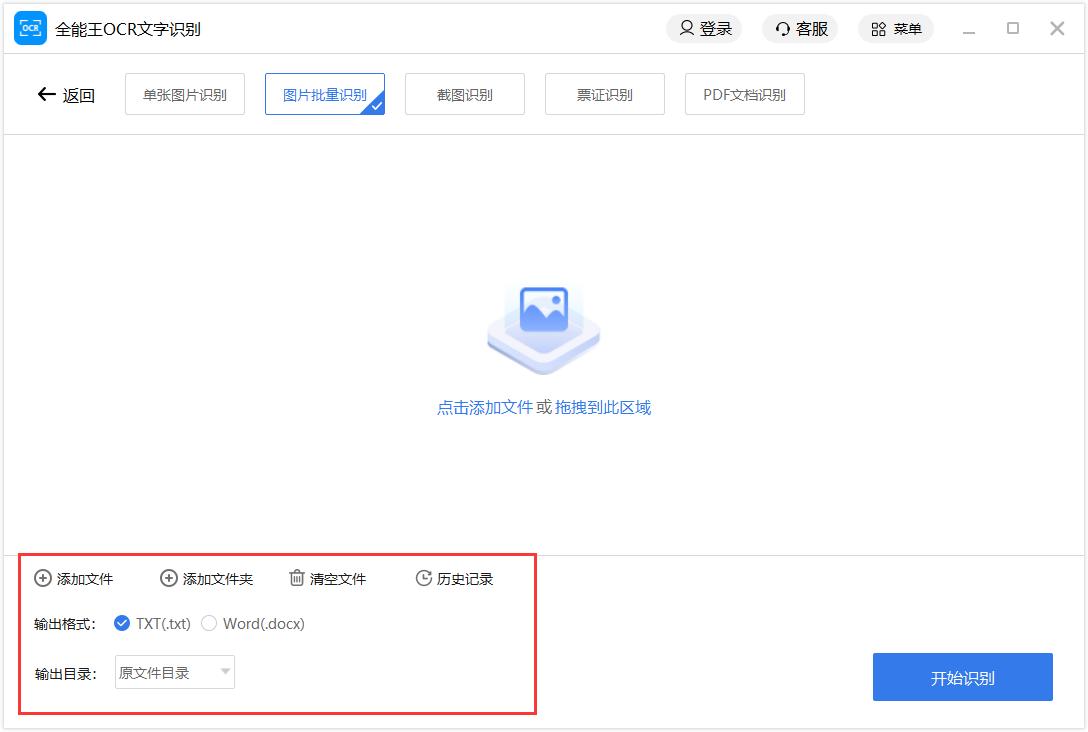This screenshot has width=1088, height=732.
Task: Click the 点击添加文件 link
Action: click(485, 408)
